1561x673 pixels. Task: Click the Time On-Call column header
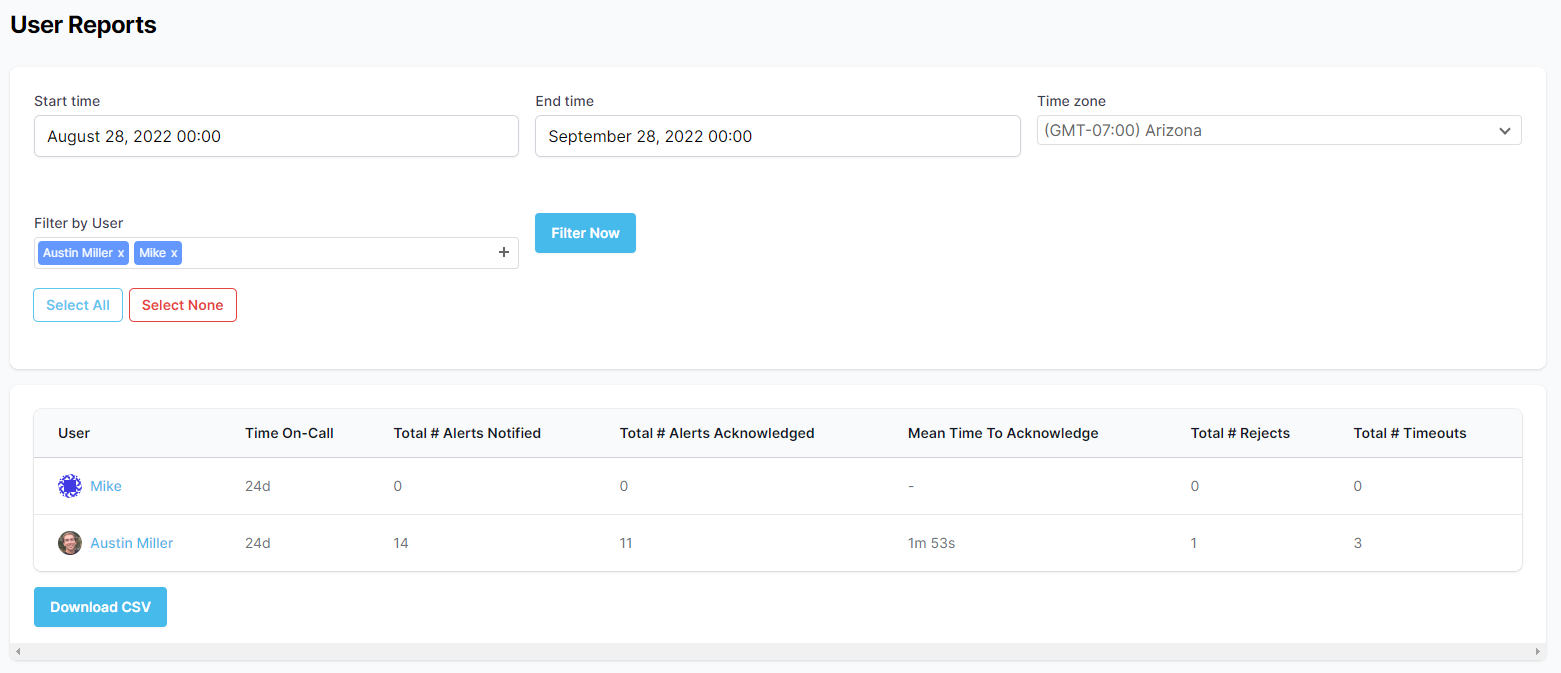coord(289,433)
